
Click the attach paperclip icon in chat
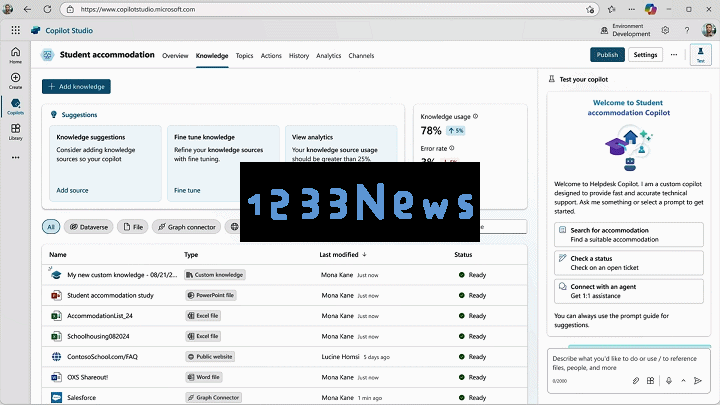click(636, 381)
